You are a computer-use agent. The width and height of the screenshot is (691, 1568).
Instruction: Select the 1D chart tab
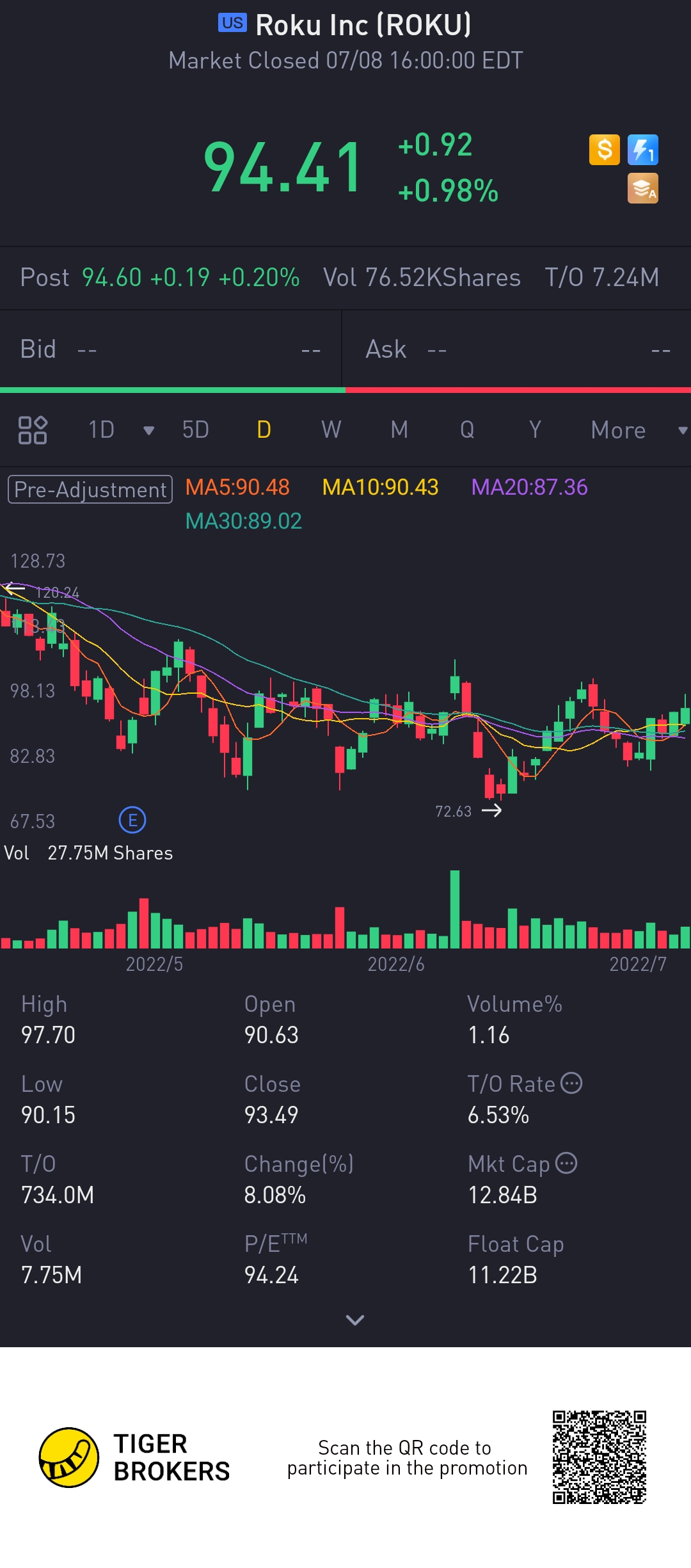coord(101,430)
